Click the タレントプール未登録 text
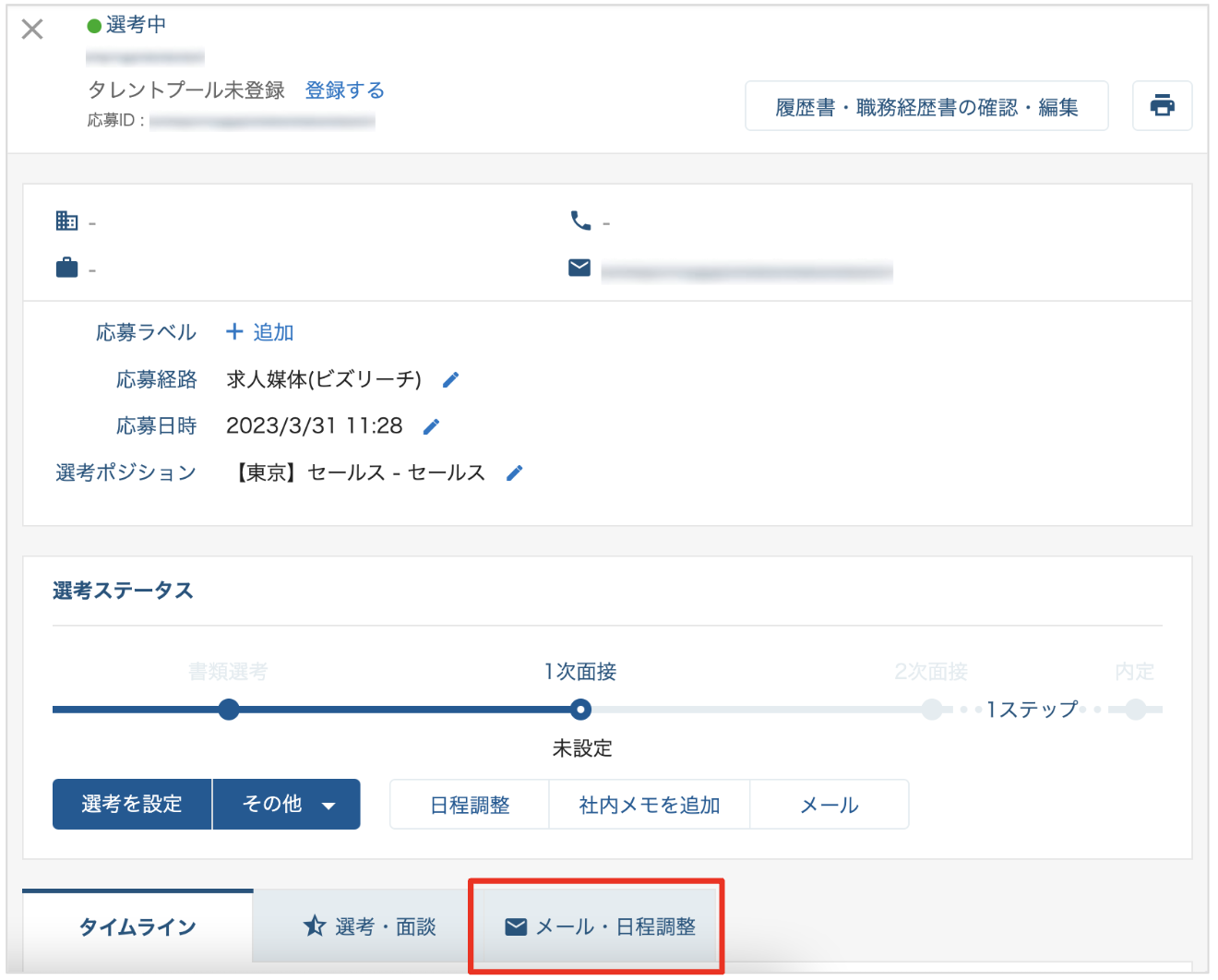Image resolution: width=1218 pixels, height=980 pixels. pos(186,90)
